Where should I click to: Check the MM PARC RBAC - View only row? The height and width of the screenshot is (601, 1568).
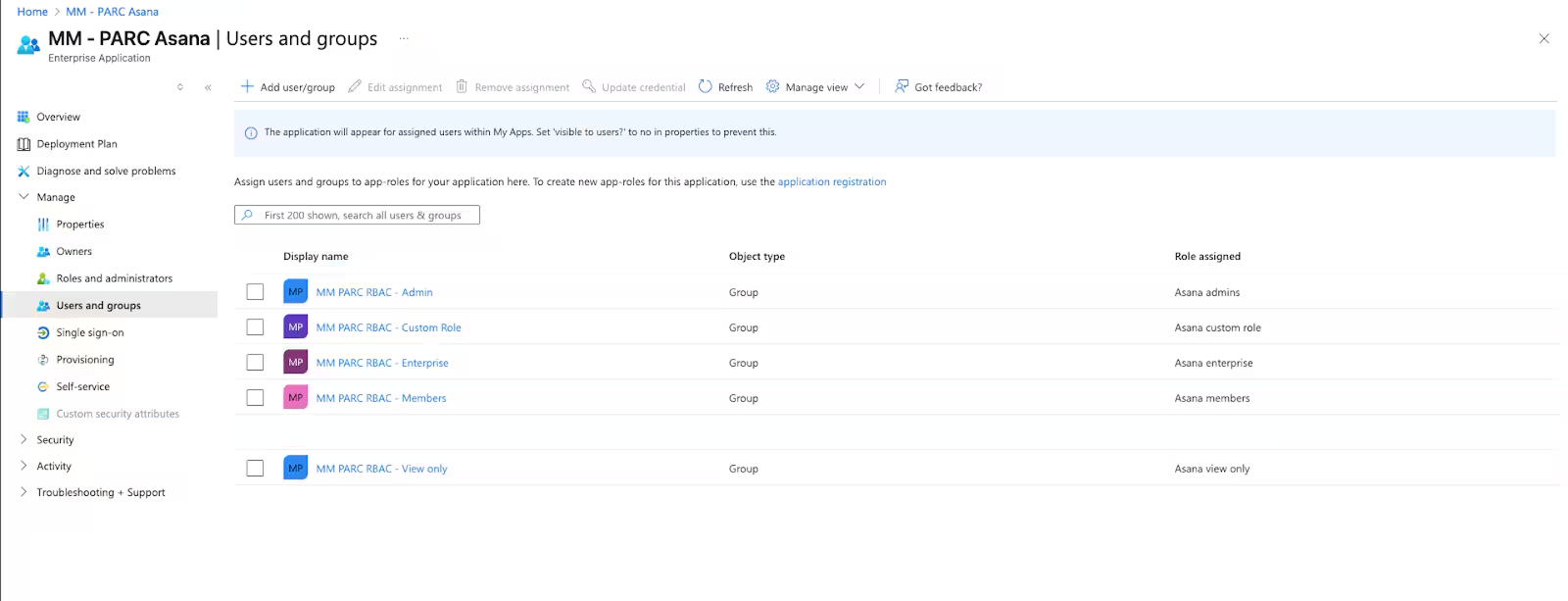point(255,469)
